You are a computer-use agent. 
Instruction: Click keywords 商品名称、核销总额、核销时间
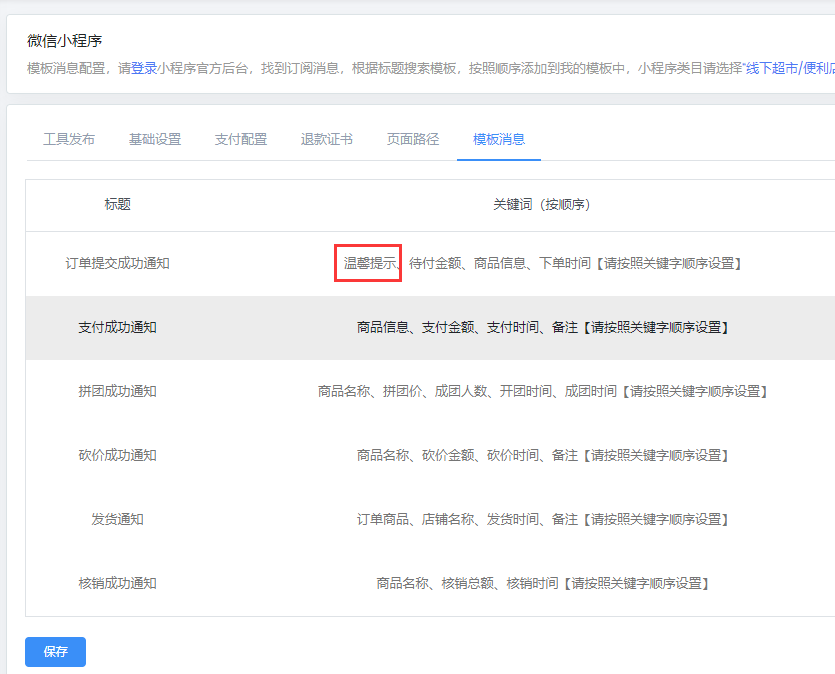[x=542, y=583]
